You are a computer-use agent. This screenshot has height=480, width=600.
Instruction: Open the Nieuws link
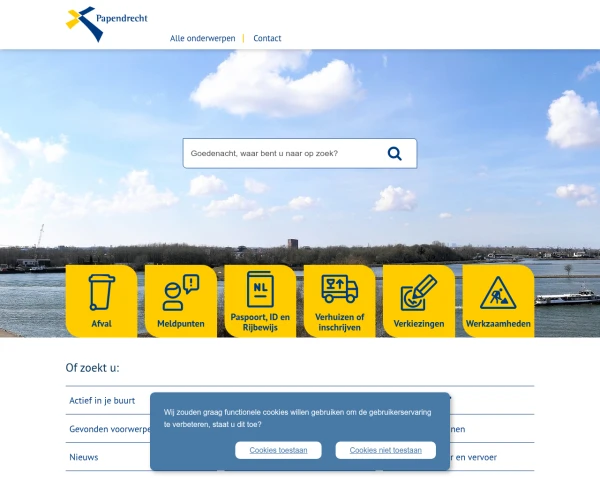(84, 457)
